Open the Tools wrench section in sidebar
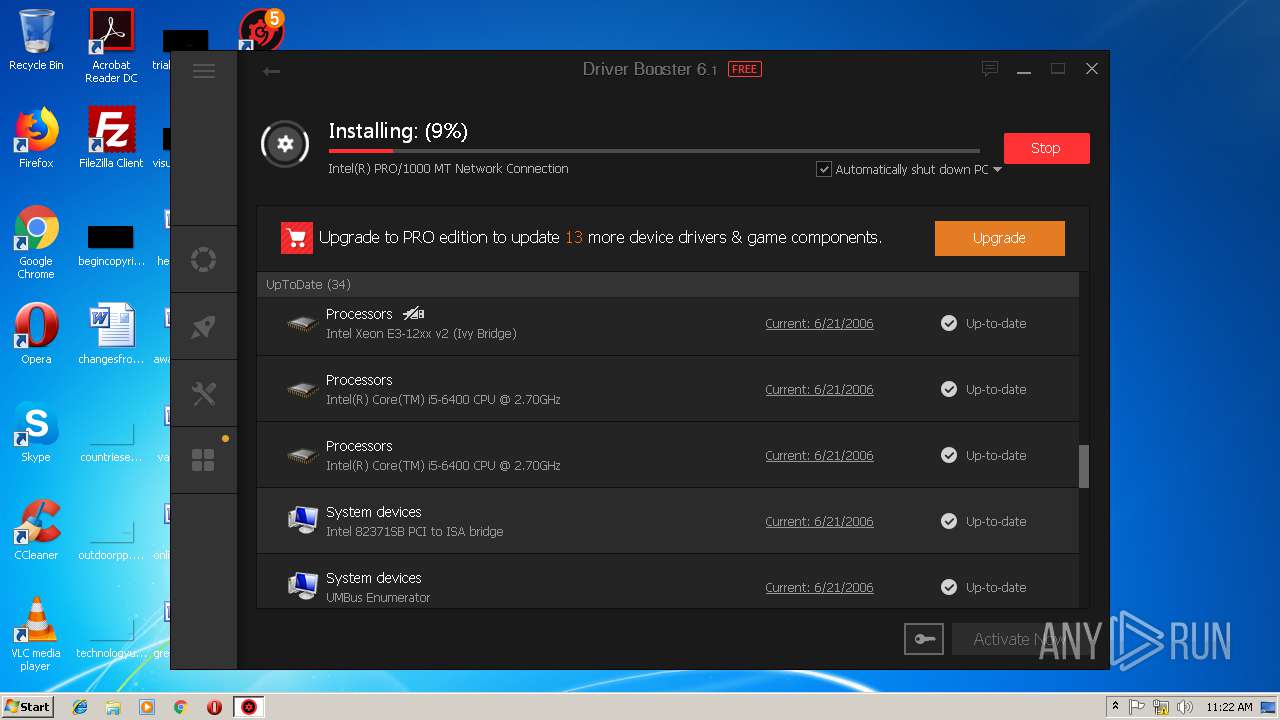 (x=203, y=393)
